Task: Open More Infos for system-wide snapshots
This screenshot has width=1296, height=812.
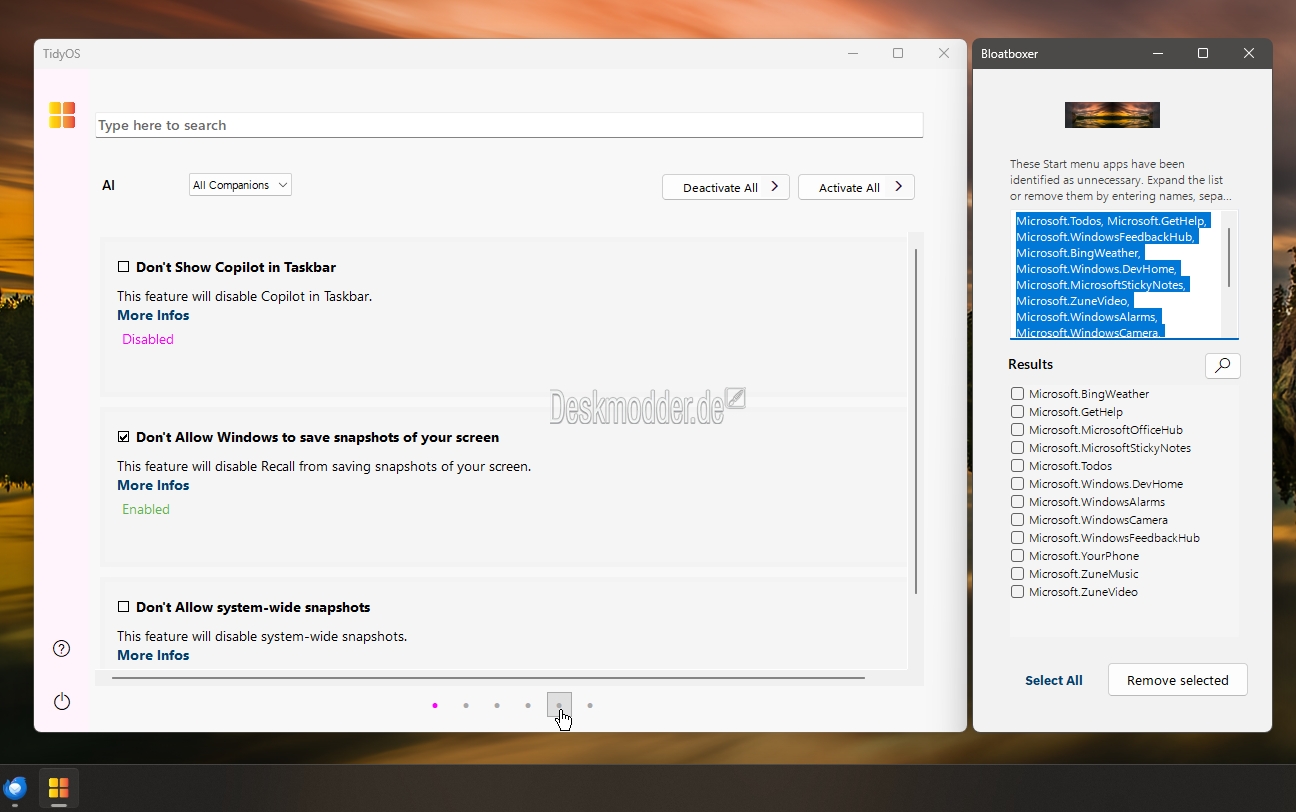Action: [153, 655]
